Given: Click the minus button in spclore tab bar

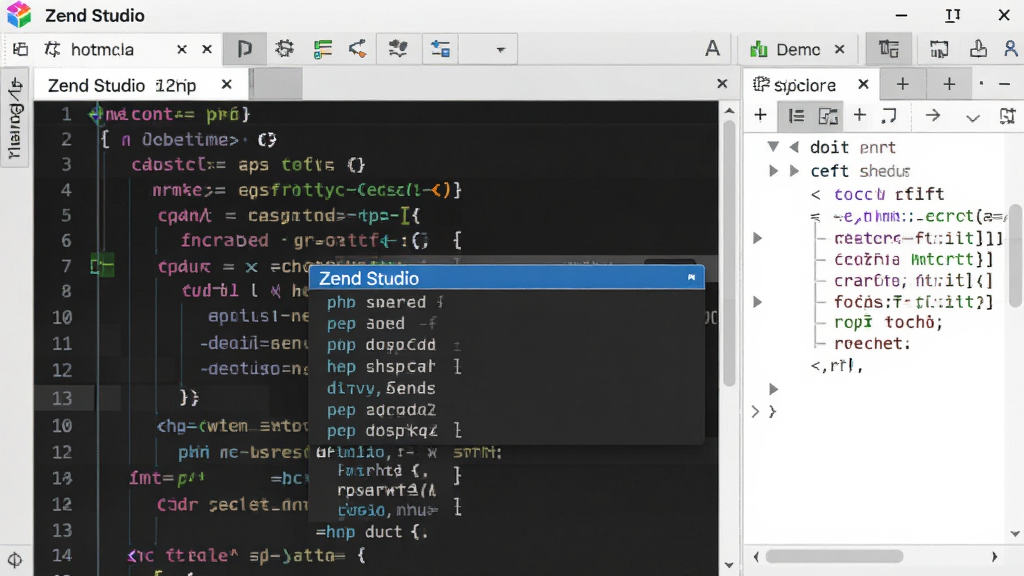Looking at the screenshot, I should point(1004,84).
